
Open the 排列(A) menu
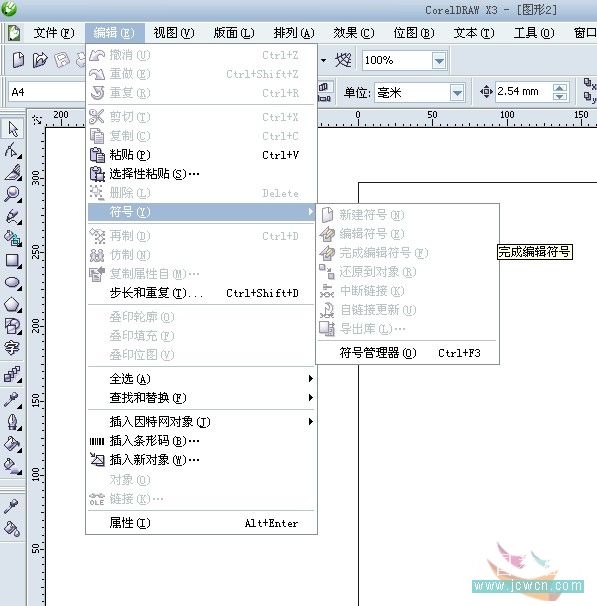[294, 33]
